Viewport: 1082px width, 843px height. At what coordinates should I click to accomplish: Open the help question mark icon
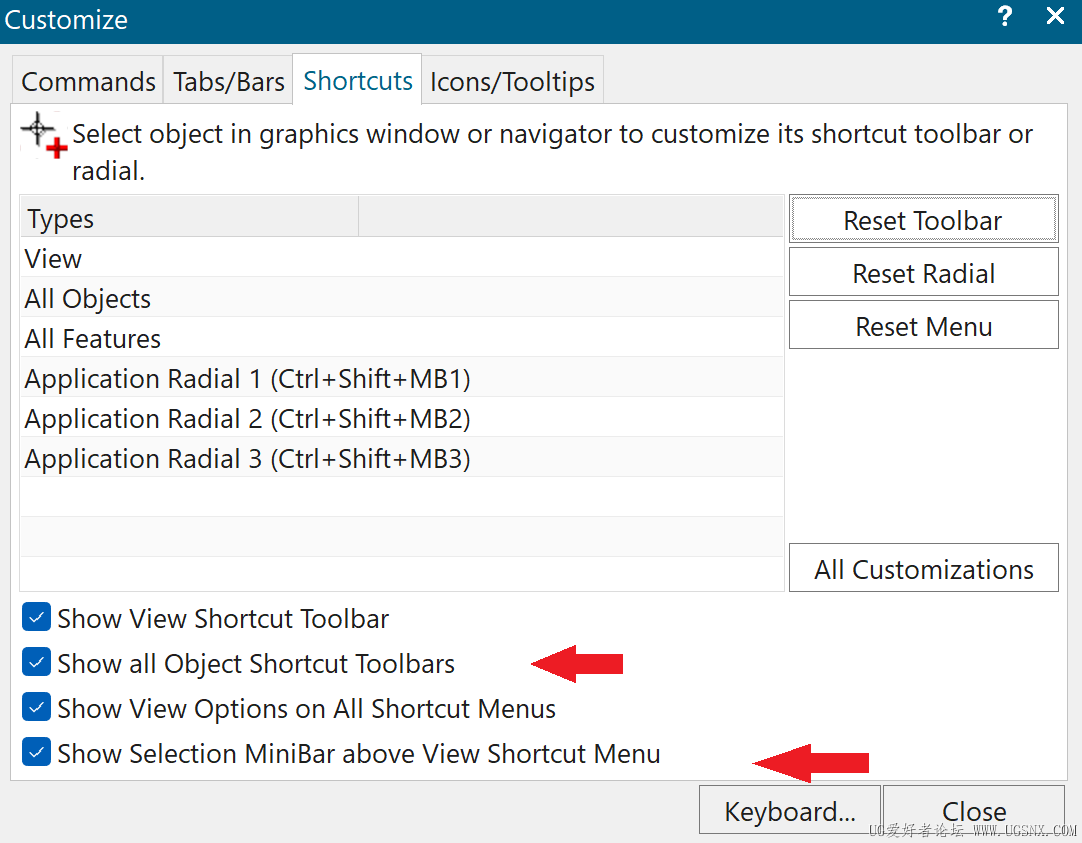point(1005,16)
